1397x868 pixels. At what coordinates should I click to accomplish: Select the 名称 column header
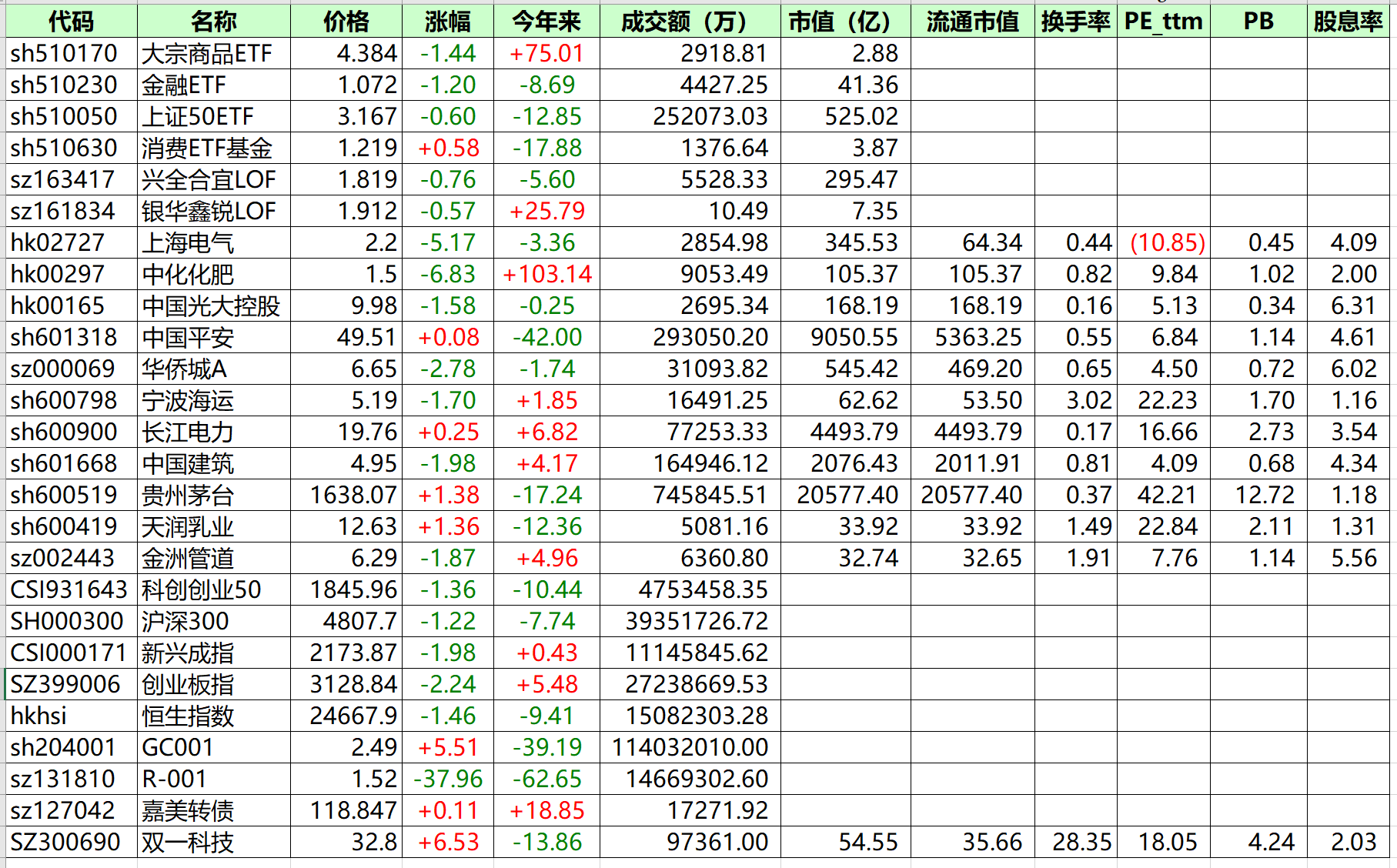click(214, 22)
